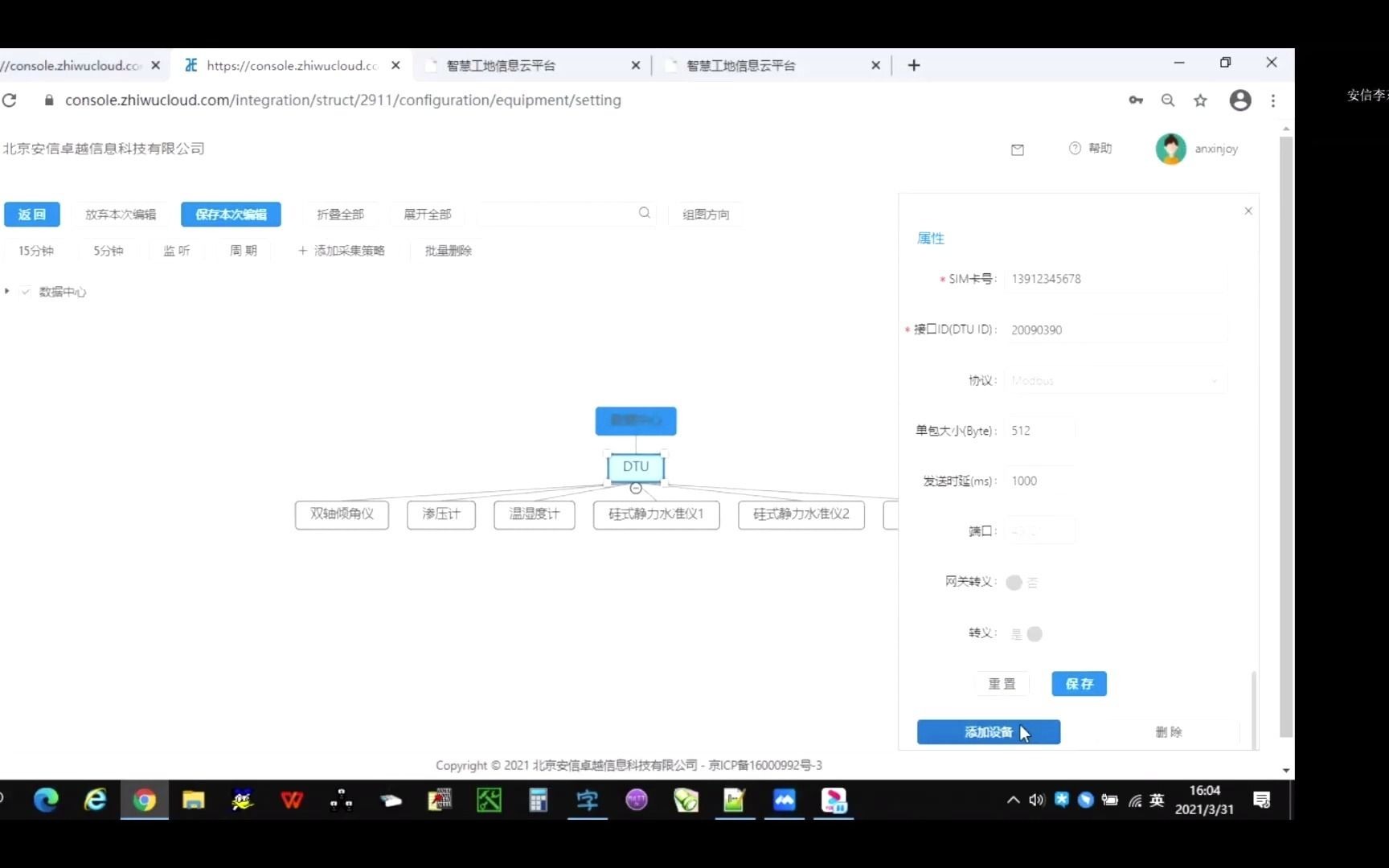Select the 硅式静力水准仪1 node
1389x868 pixels.
pos(656,514)
